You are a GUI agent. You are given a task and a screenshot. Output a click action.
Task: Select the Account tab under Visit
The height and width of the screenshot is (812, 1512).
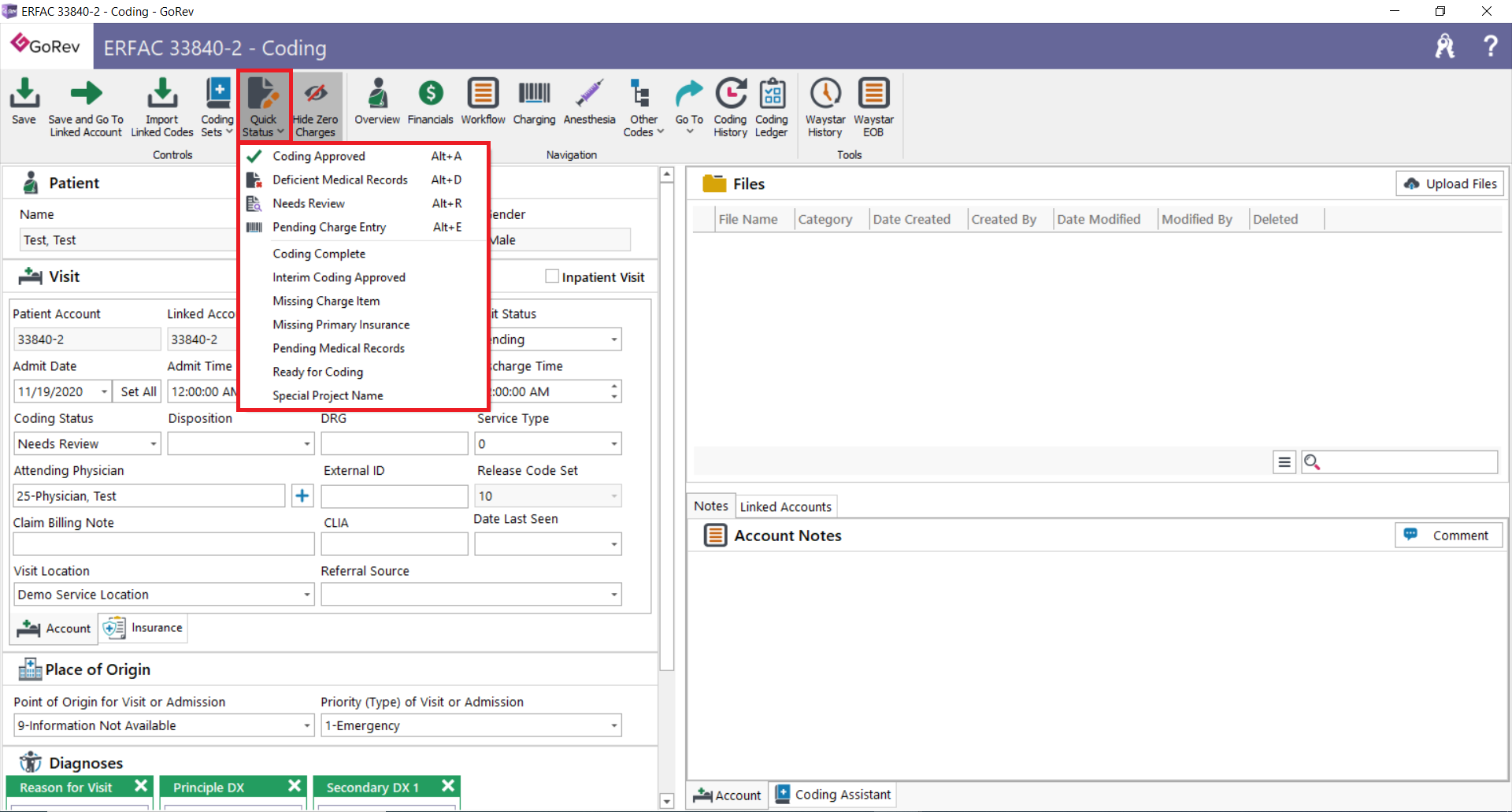tap(54, 628)
